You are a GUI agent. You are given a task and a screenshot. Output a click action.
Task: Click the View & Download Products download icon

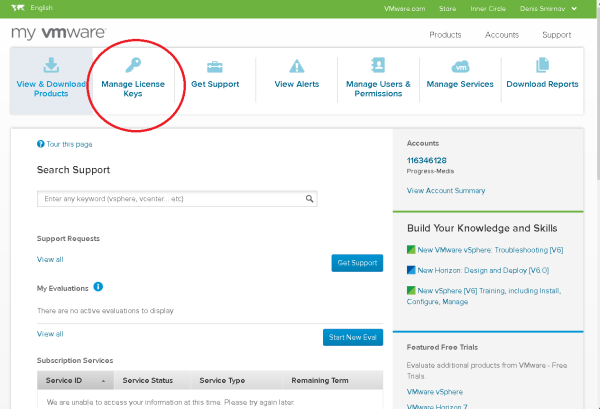[51, 65]
